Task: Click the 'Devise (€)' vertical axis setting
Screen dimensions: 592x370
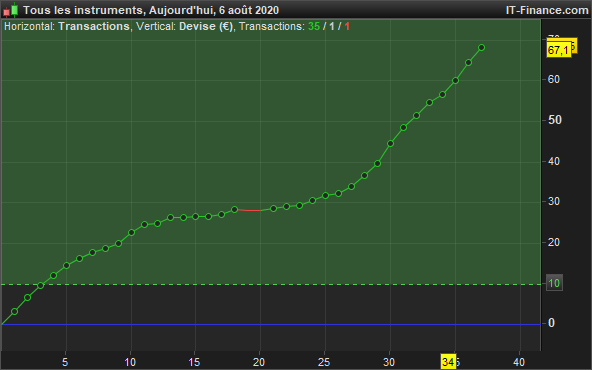Action: pyautogui.click(x=206, y=26)
